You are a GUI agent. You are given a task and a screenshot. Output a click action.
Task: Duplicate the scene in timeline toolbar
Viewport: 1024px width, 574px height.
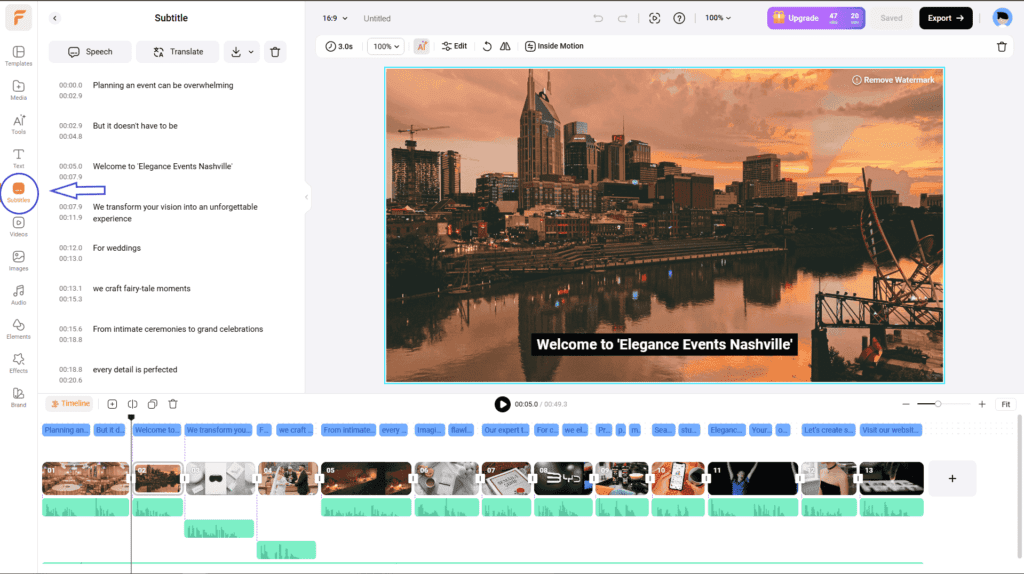(x=152, y=404)
